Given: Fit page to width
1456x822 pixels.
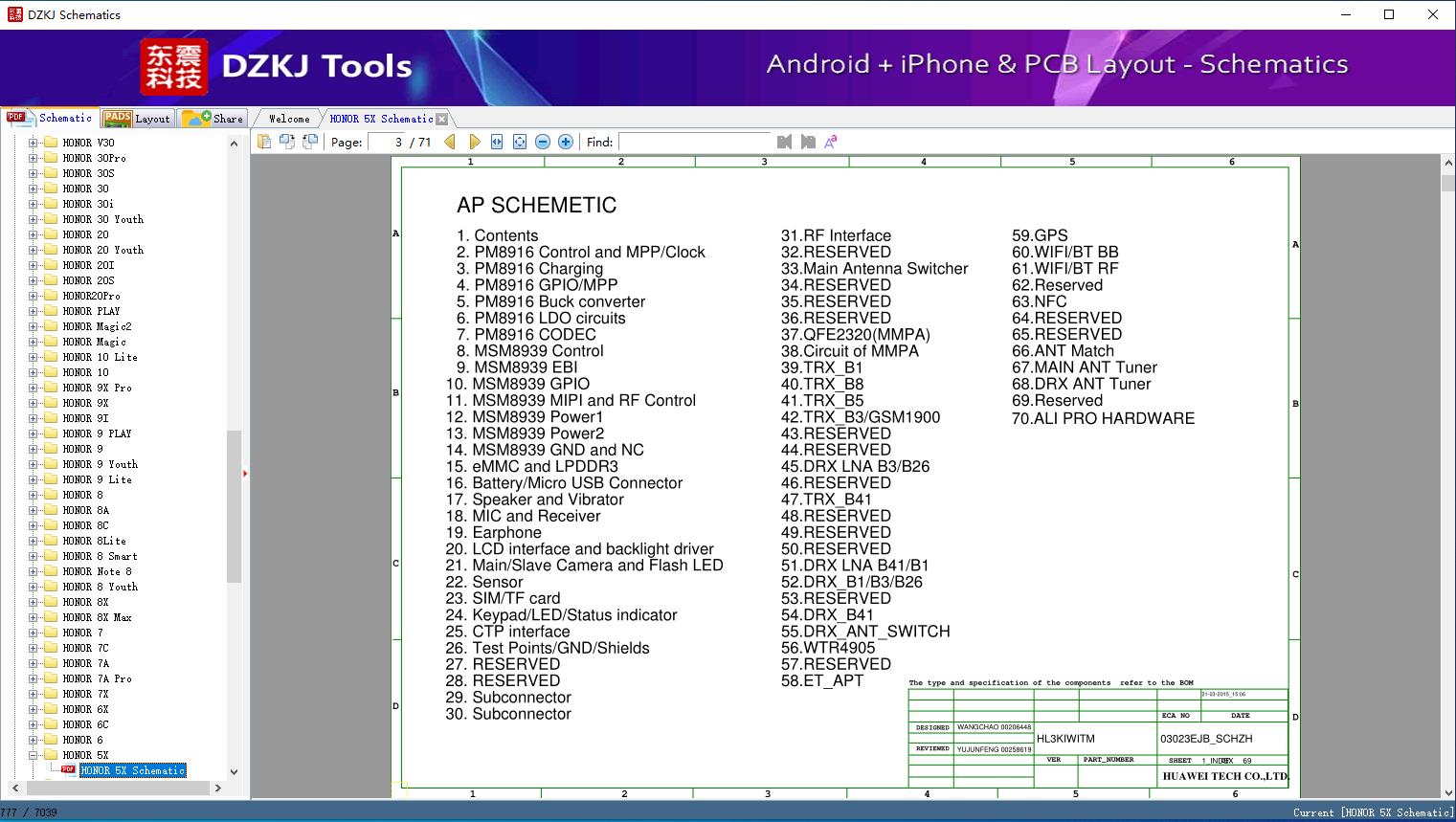Looking at the screenshot, I should pos(497,142).
